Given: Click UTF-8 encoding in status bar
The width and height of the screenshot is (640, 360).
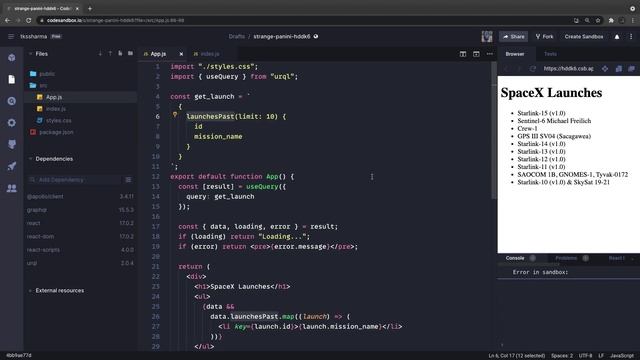Looking at the screenshot, I should [x=585, y=356].
